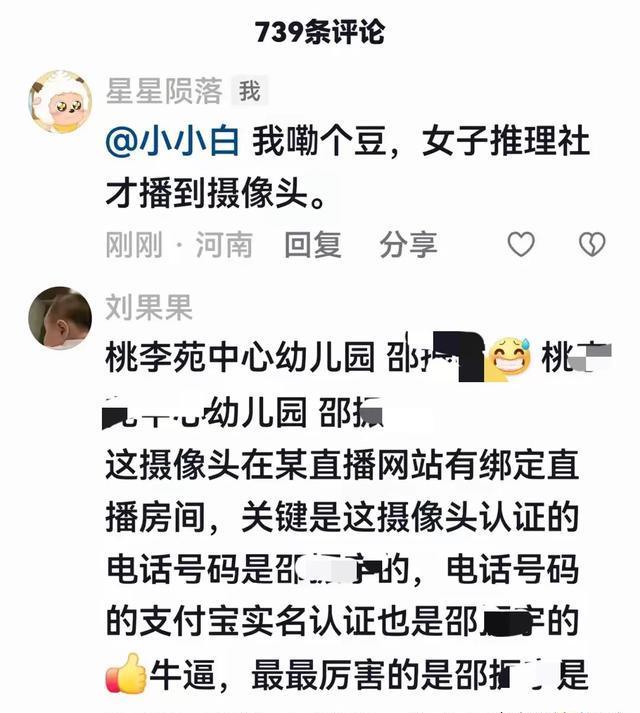
Task: Open 刘果果's comment line 桃李苑中心幼儿园
Action: [x=359, y=357]
